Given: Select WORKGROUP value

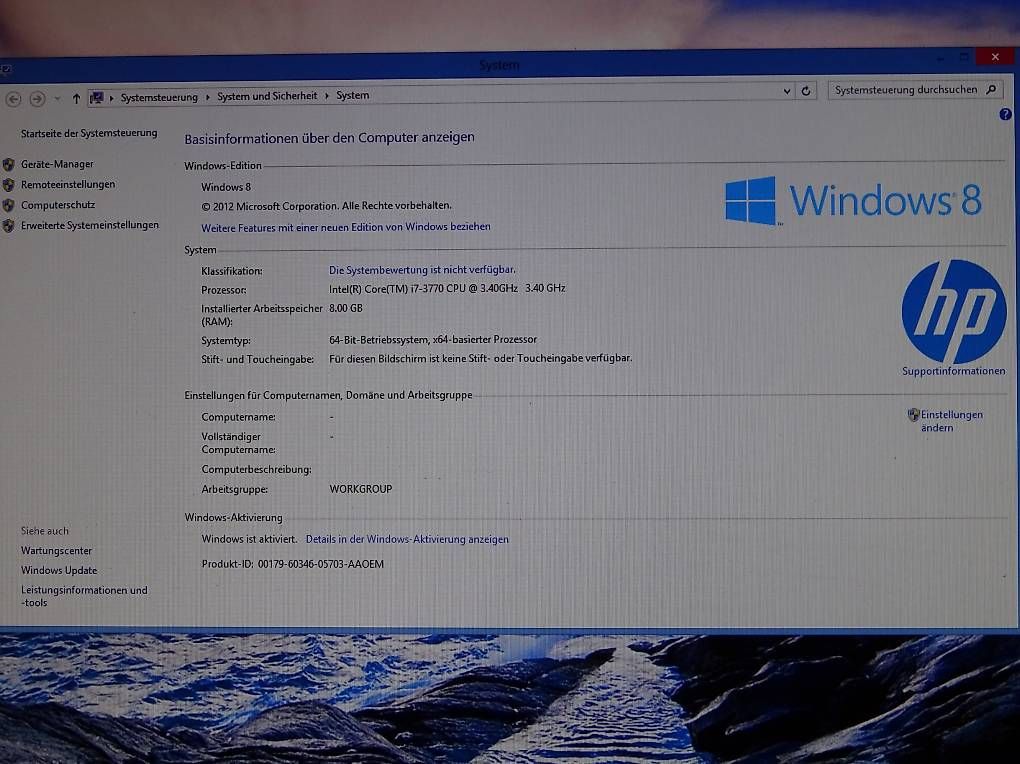Looking at the screenshot, I should click(361, 489).
